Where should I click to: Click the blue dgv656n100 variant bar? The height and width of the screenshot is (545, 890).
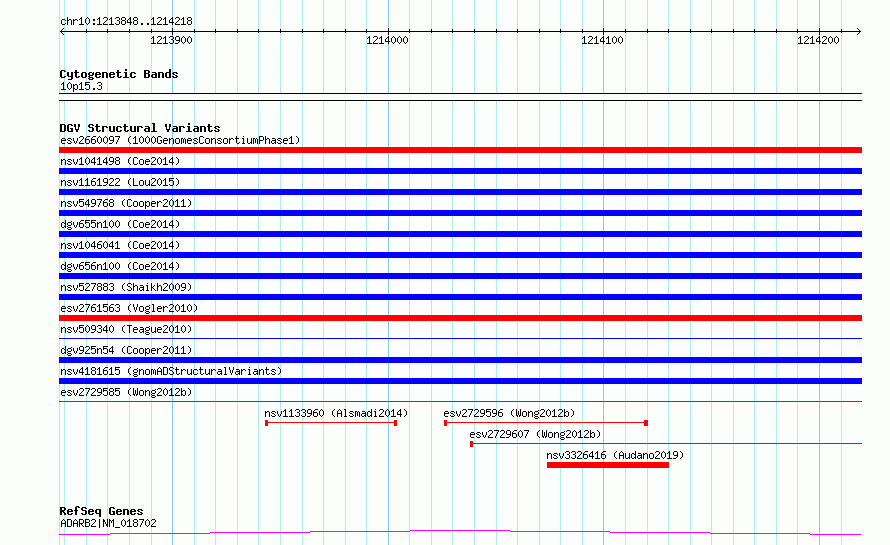pyautogui.click(x=460, y=276)
